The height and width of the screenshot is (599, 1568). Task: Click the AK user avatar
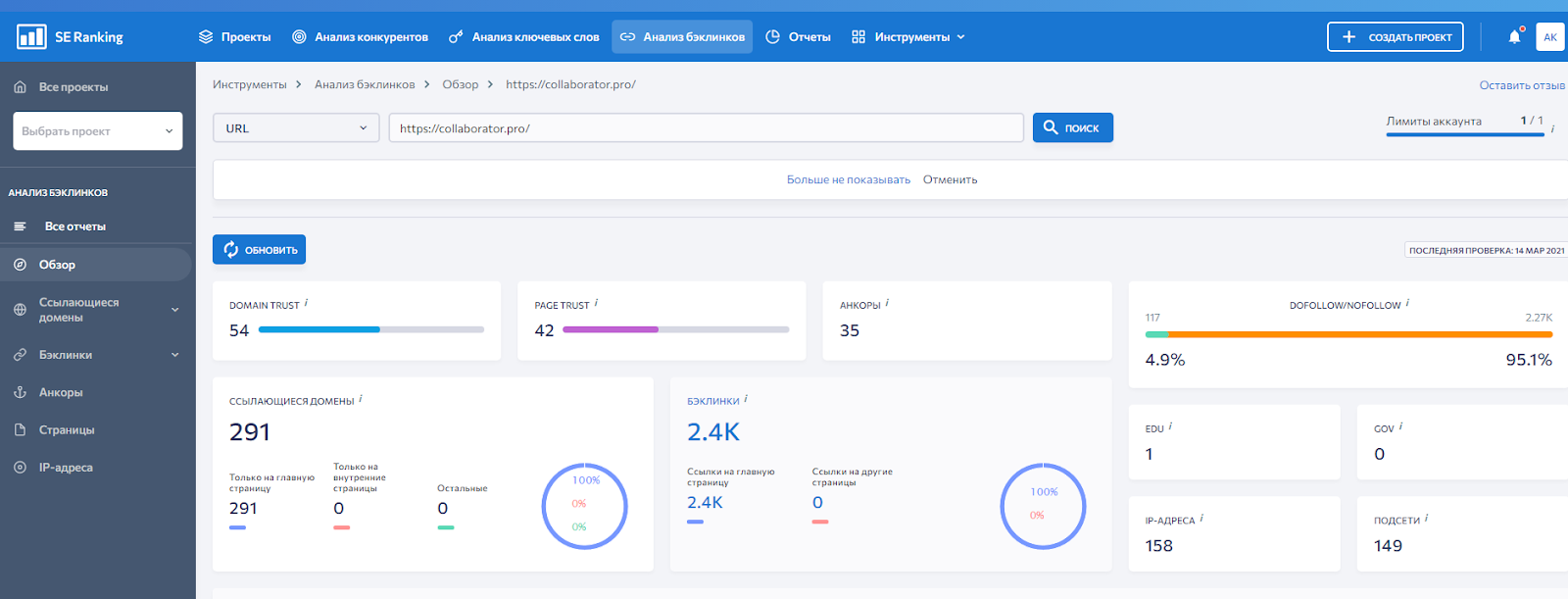(1549, 37)
